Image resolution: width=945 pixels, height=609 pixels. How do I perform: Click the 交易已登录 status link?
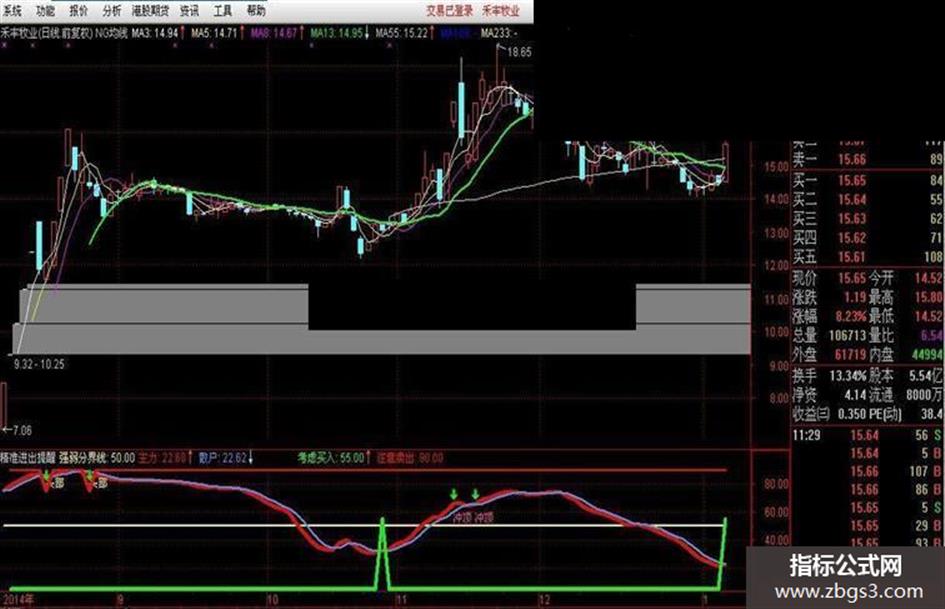450,10
